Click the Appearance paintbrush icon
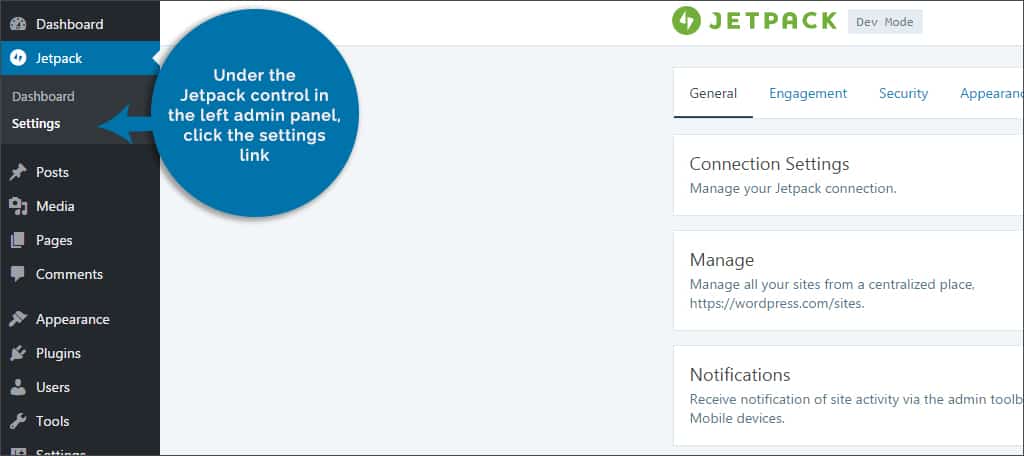Viewport: 1024px width, 456px height. (18, 319)
